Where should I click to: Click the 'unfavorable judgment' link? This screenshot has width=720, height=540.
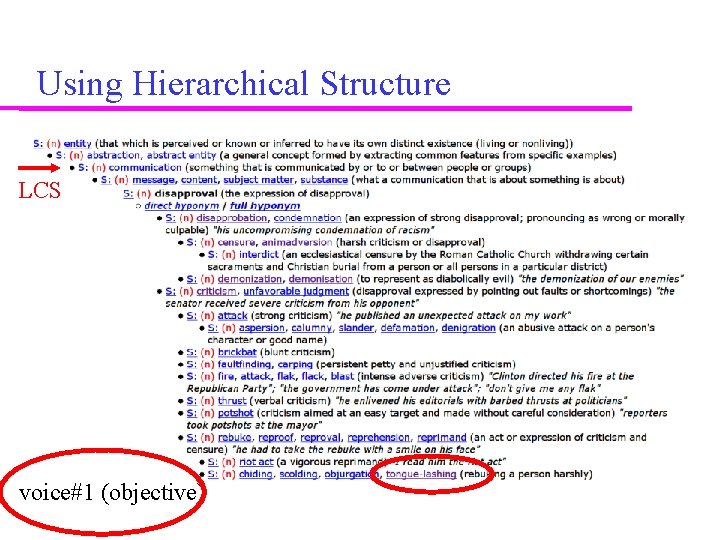point(296,291)
